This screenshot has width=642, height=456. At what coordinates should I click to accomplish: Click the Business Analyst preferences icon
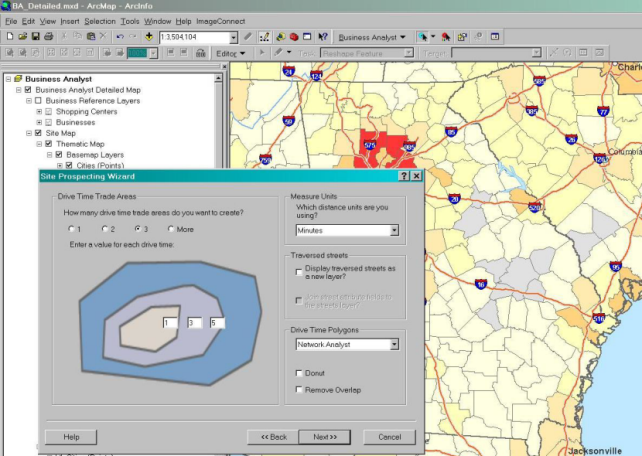point(462,37)
